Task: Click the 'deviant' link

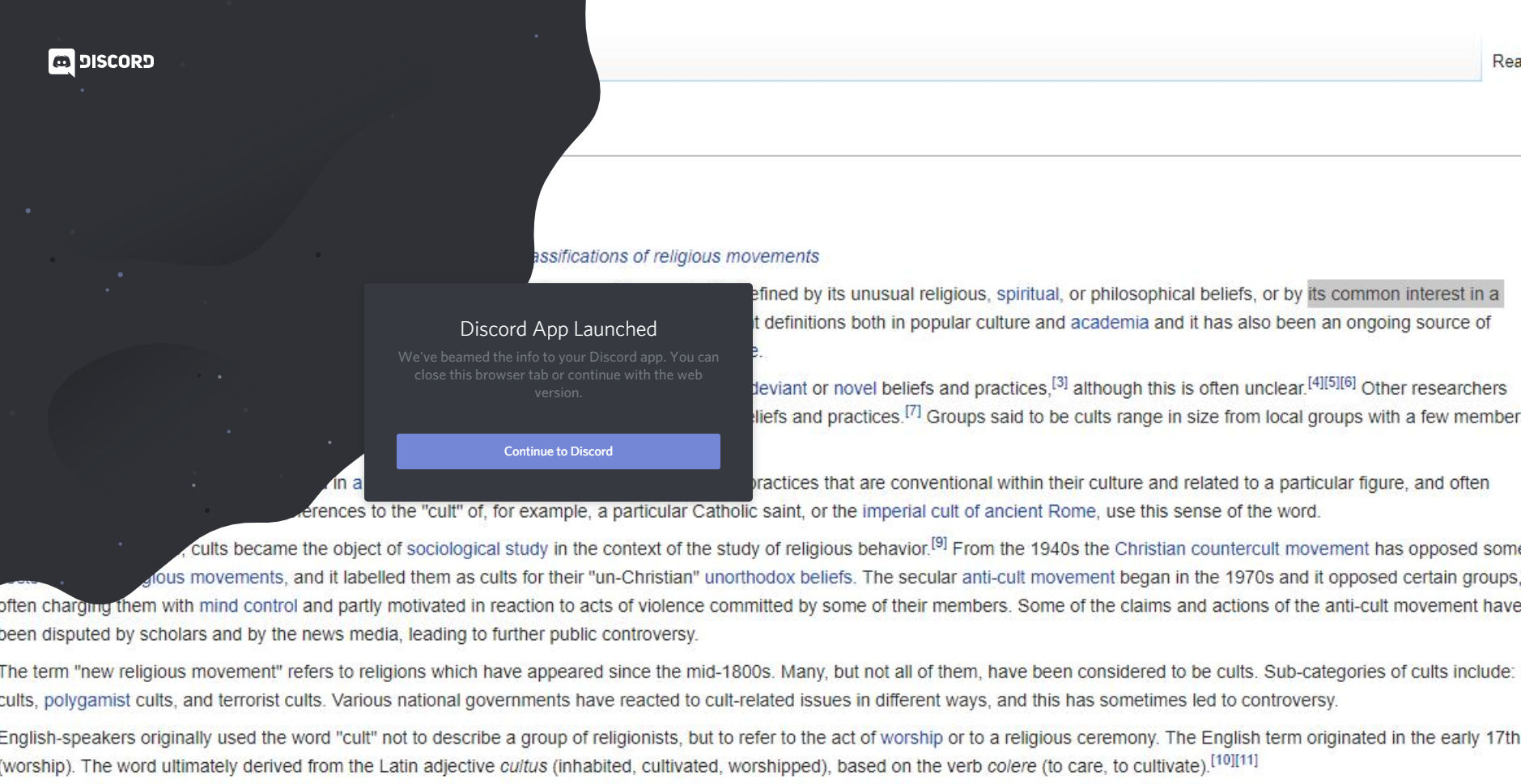Action: 779,388
